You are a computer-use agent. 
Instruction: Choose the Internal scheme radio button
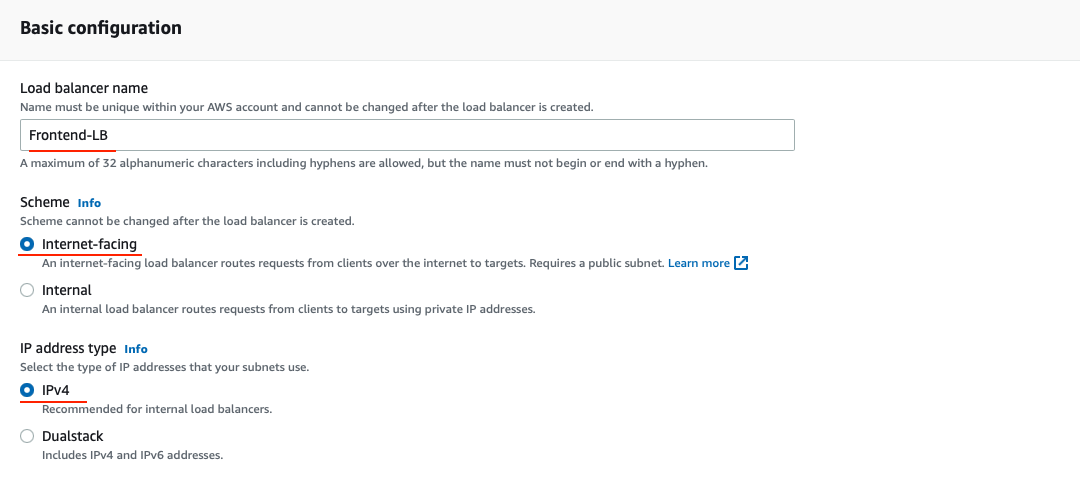click(27, 290)
